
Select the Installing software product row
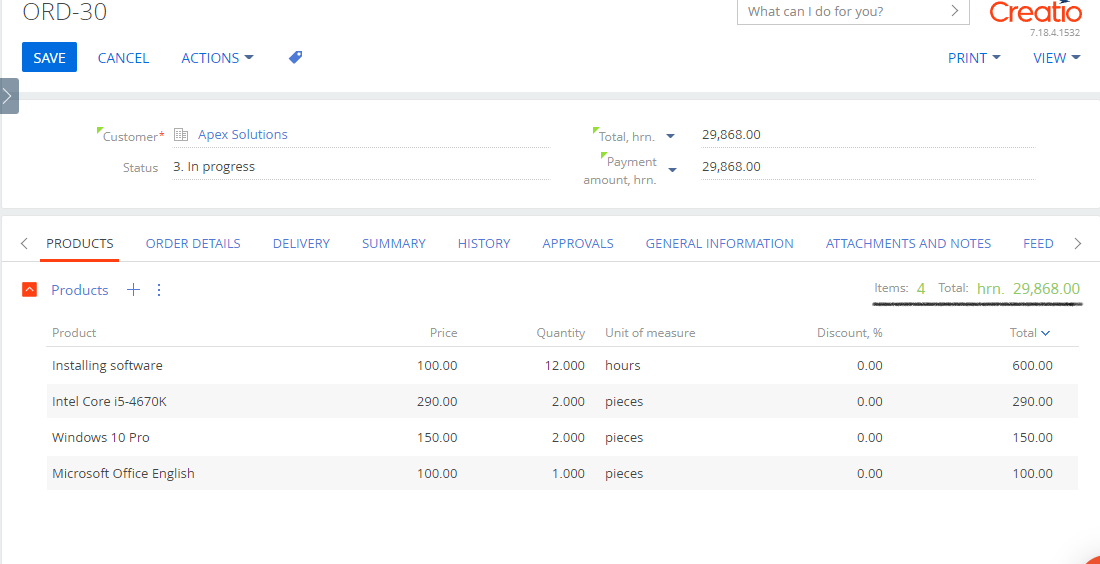pos(563,365)
